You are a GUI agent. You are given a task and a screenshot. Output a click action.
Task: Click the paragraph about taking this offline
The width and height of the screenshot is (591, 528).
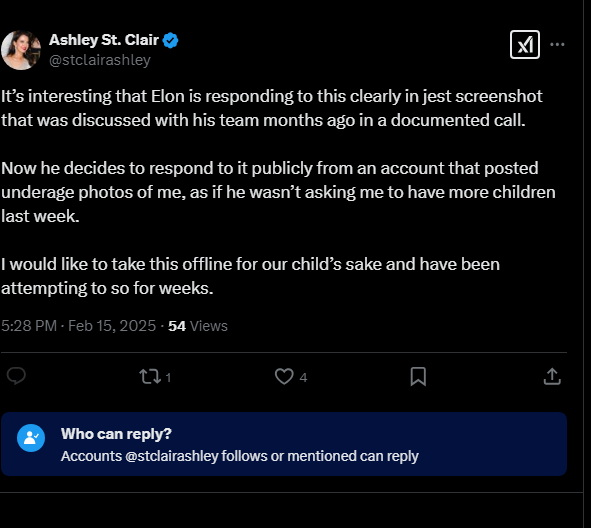point(250,276)
